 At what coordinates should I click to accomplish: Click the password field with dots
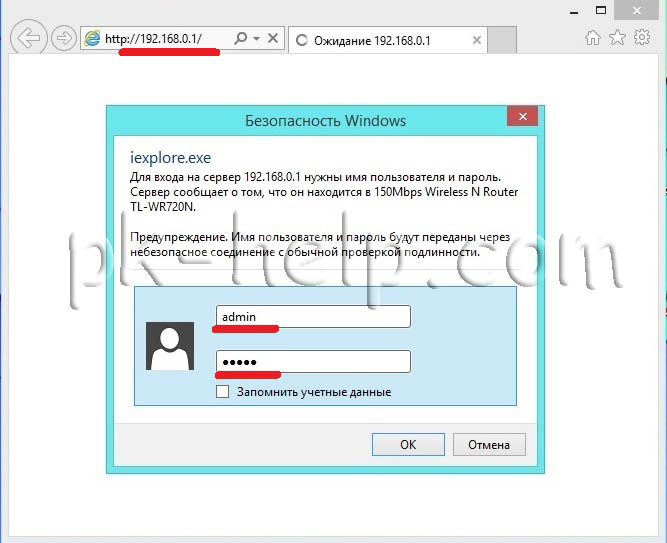314,362
